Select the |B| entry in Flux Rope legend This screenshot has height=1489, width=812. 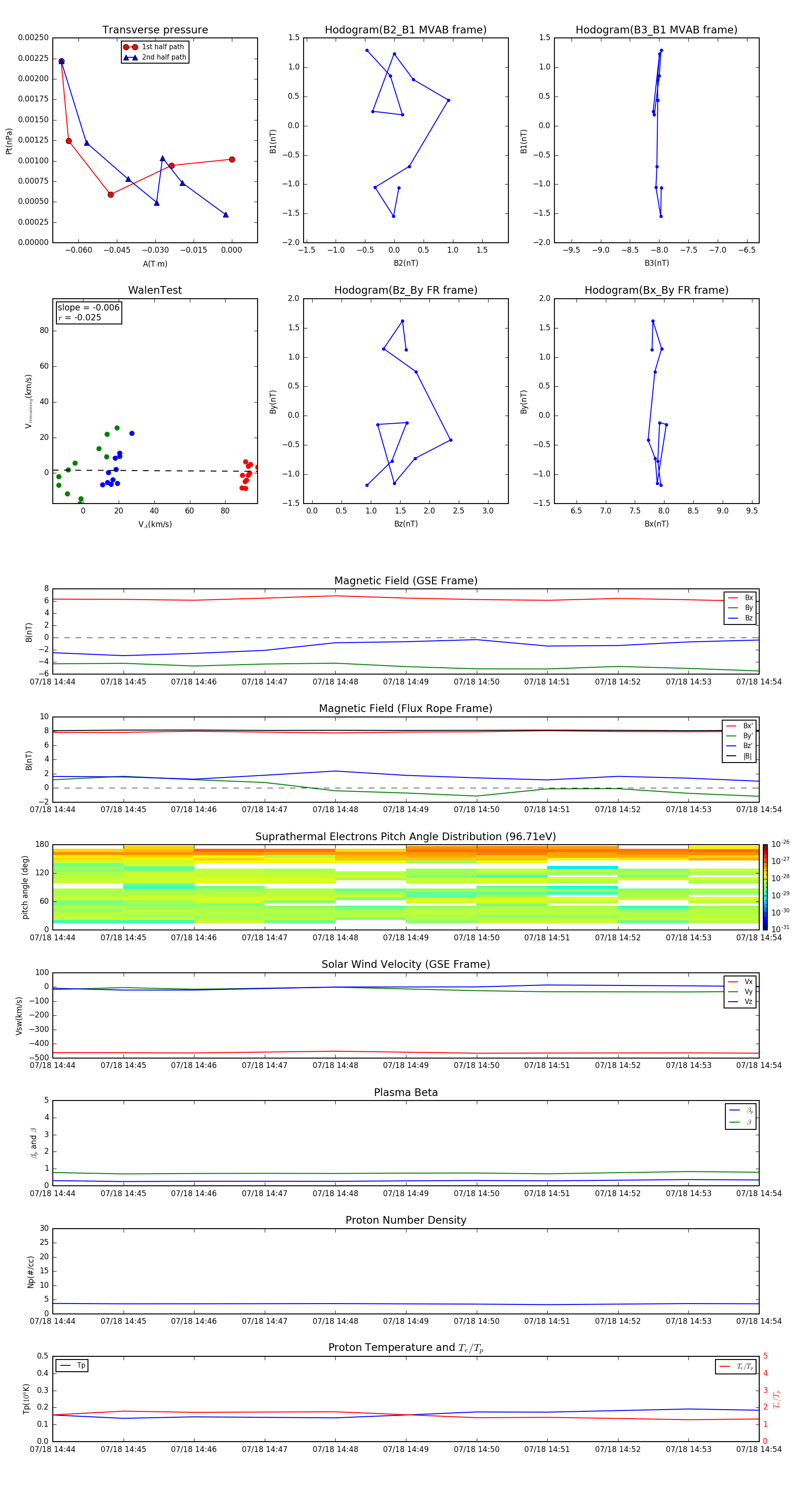coord(739,756)
